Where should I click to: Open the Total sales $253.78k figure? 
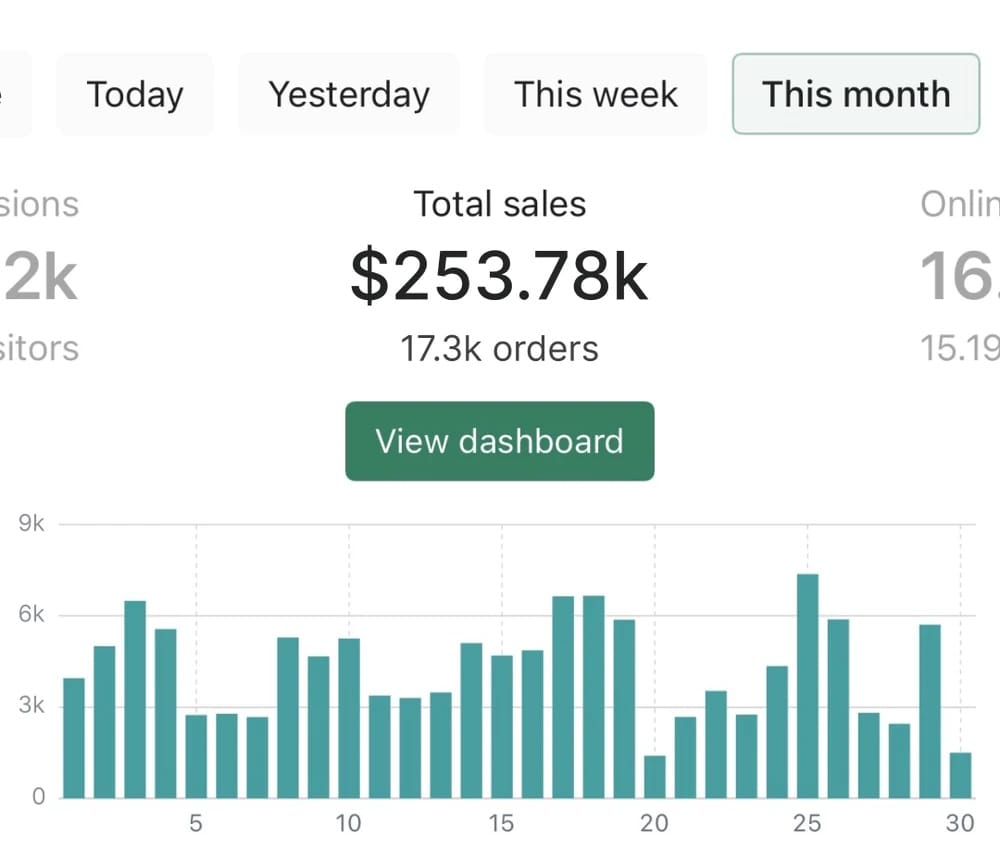(499, 276)
